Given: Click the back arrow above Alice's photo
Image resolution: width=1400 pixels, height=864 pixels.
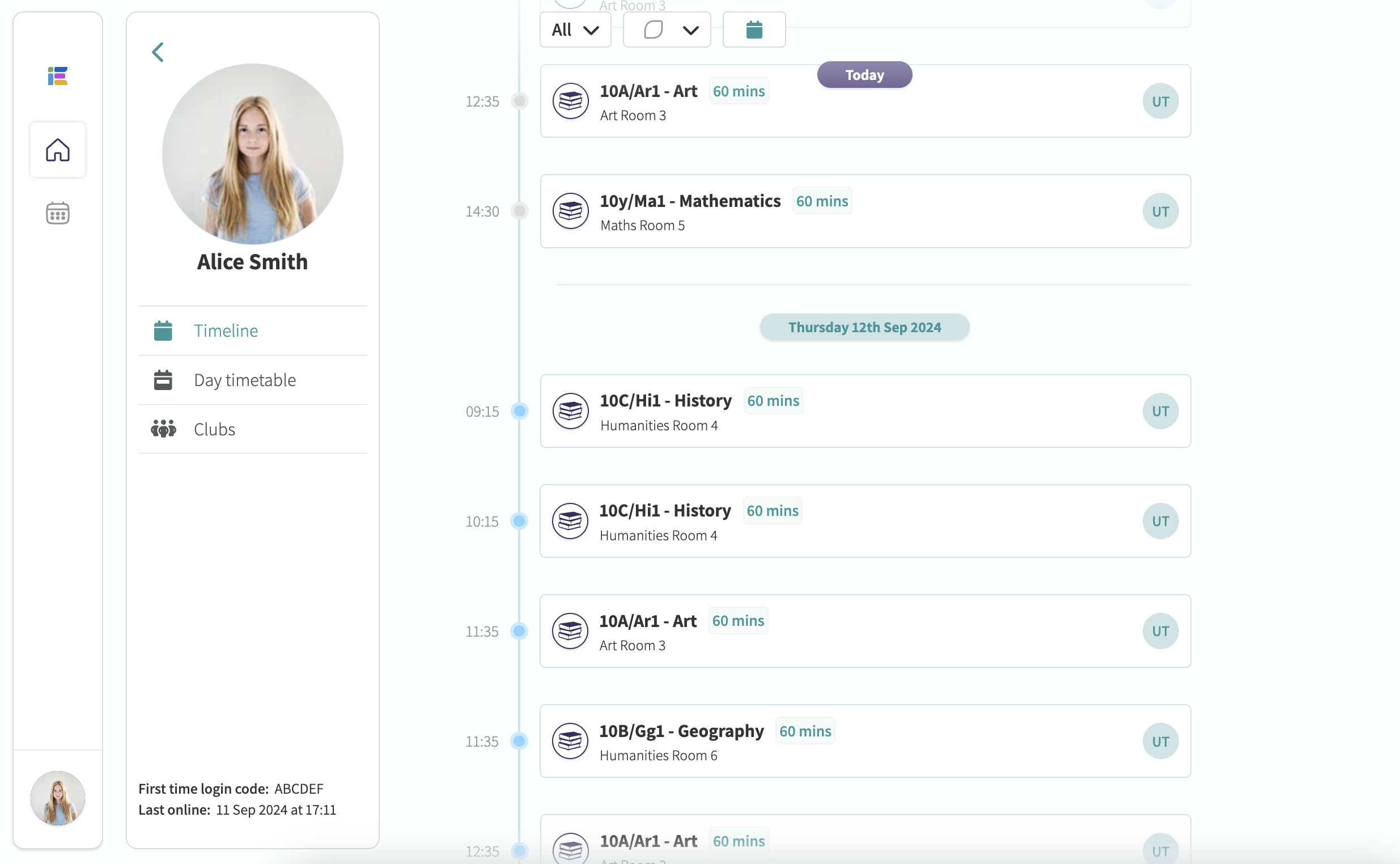Looking at the screenshot, I should click(x=158, y=52).
